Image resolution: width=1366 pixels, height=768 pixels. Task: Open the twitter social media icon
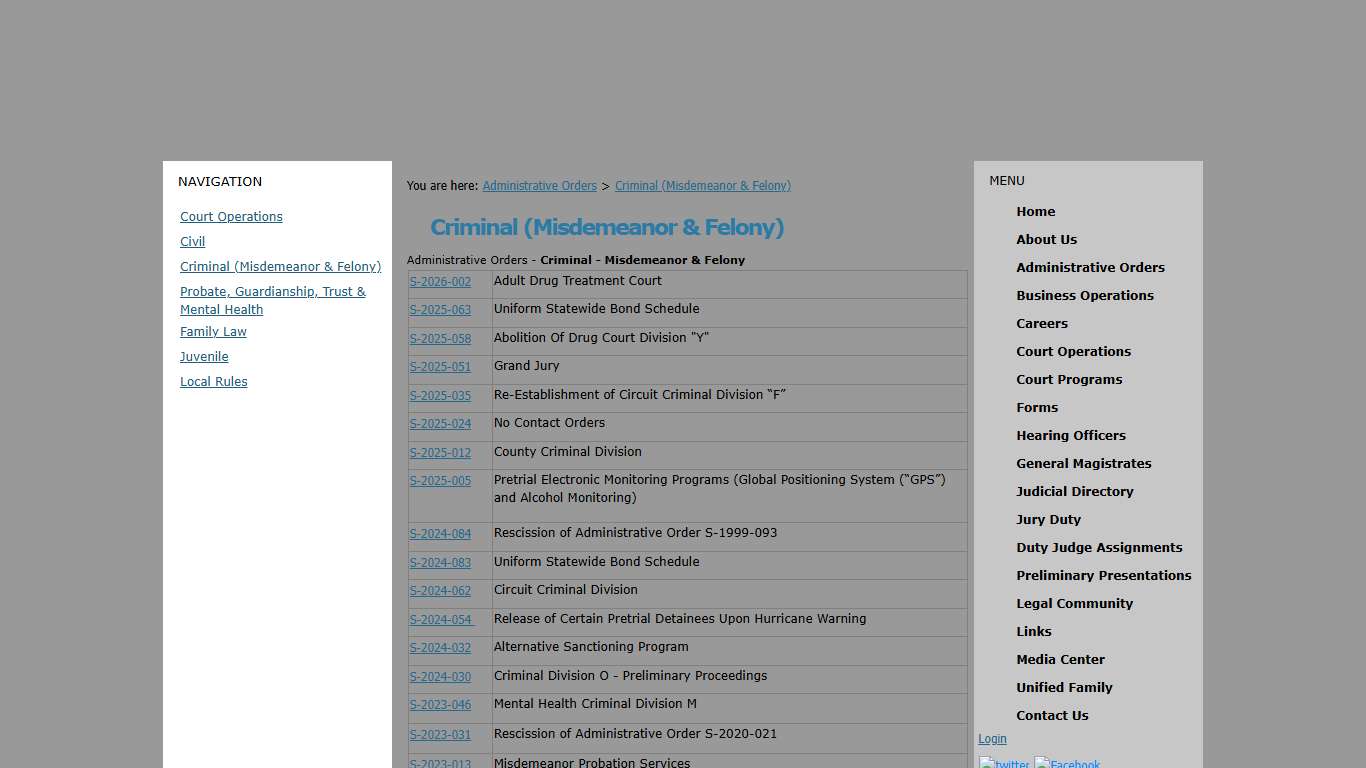point(1003,763)
